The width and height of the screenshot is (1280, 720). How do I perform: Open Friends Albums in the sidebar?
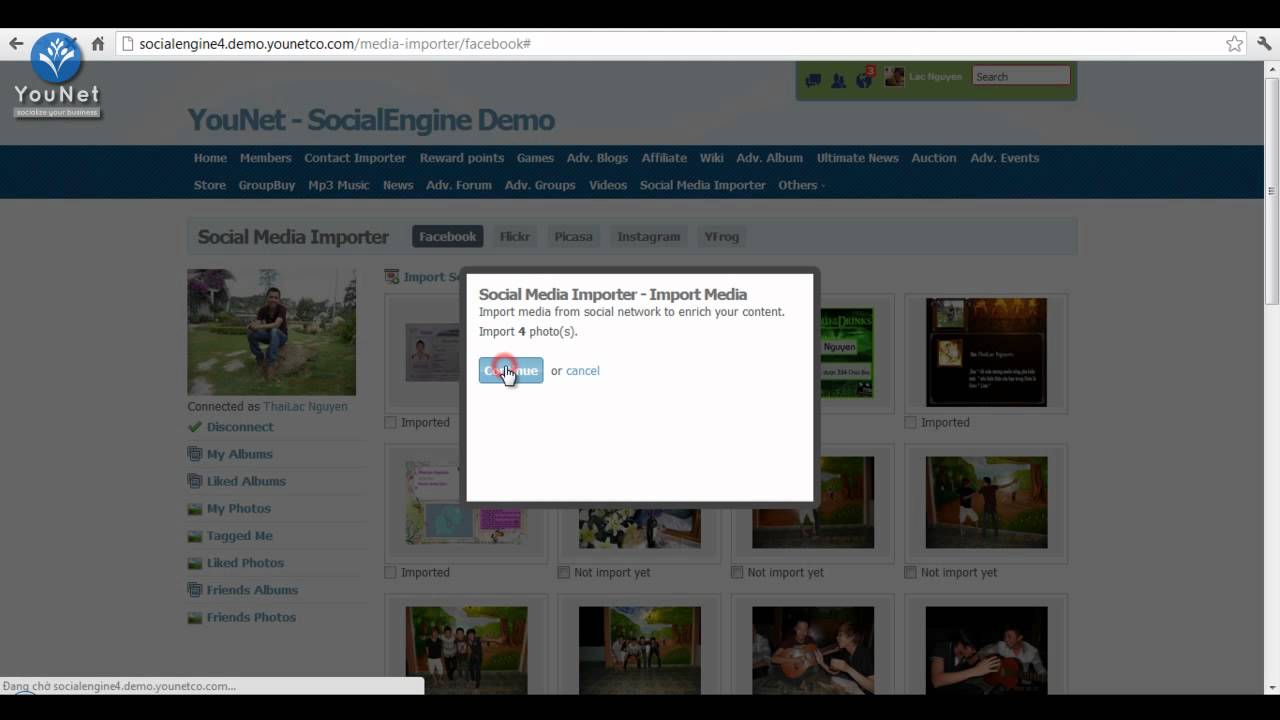pyautogui.click(x=252, y=589)
